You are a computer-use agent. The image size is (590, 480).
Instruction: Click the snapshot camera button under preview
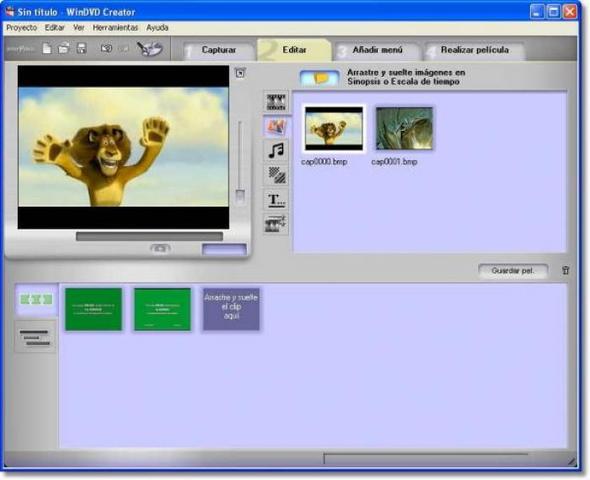click(x=160, y=249)
